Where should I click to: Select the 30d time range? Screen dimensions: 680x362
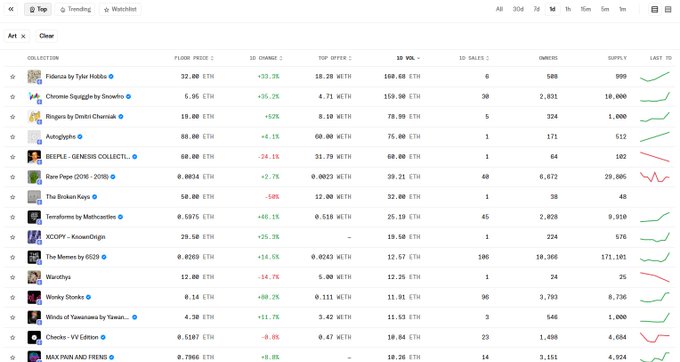[x=518, y=9]
